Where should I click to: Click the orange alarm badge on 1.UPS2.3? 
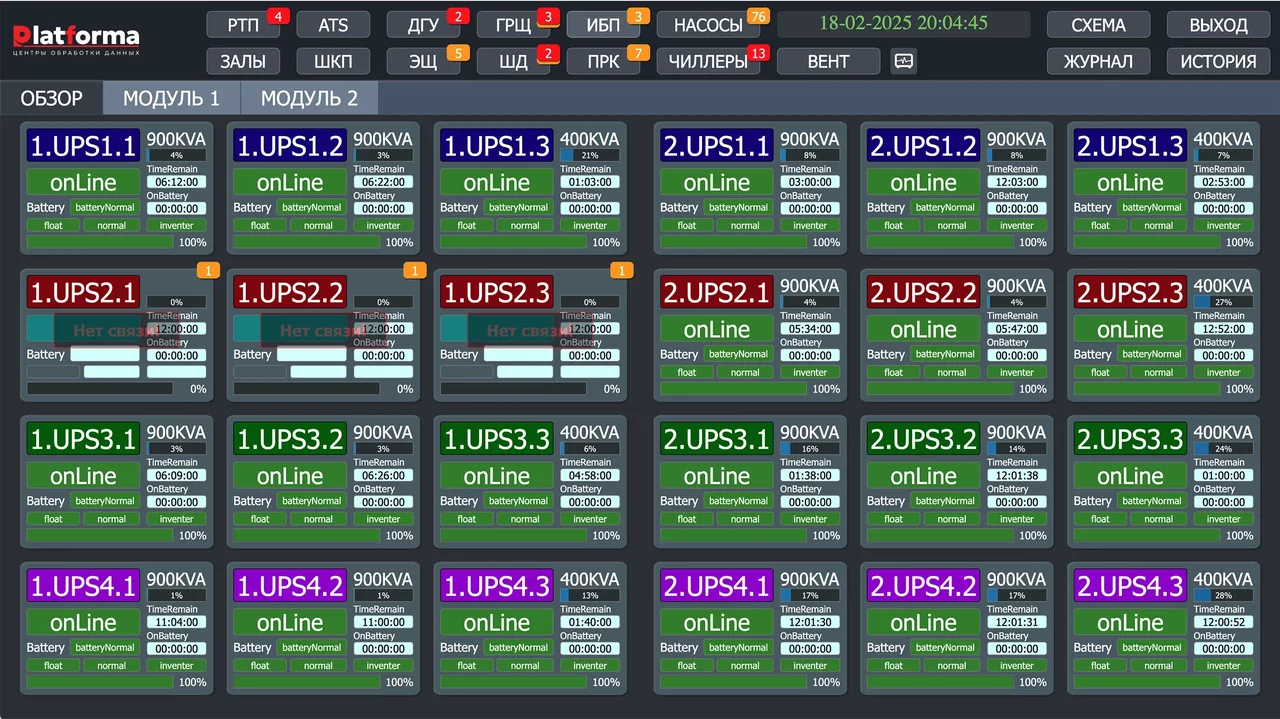click(x=621, y=270)
